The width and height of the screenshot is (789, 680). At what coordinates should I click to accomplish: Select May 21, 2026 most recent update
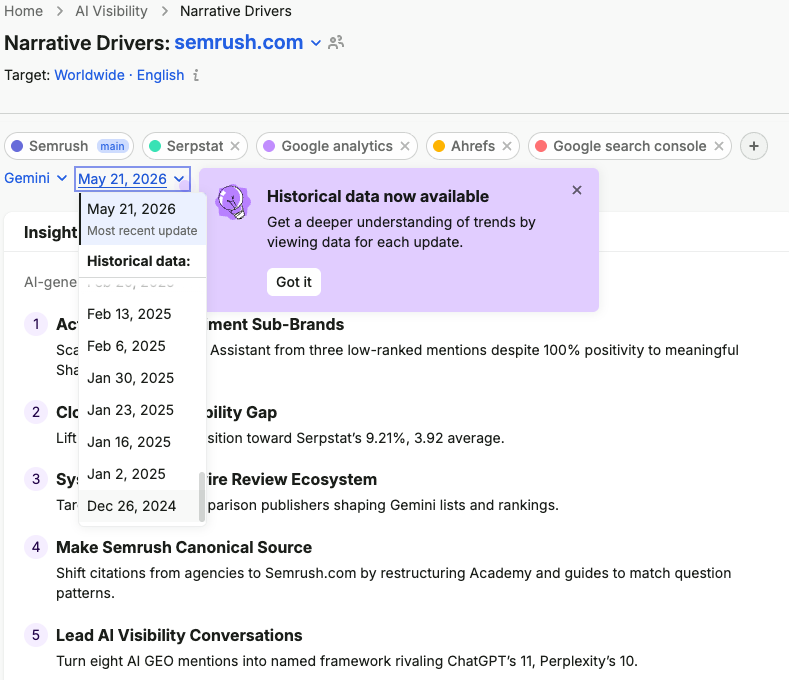[x=143, y=219]
